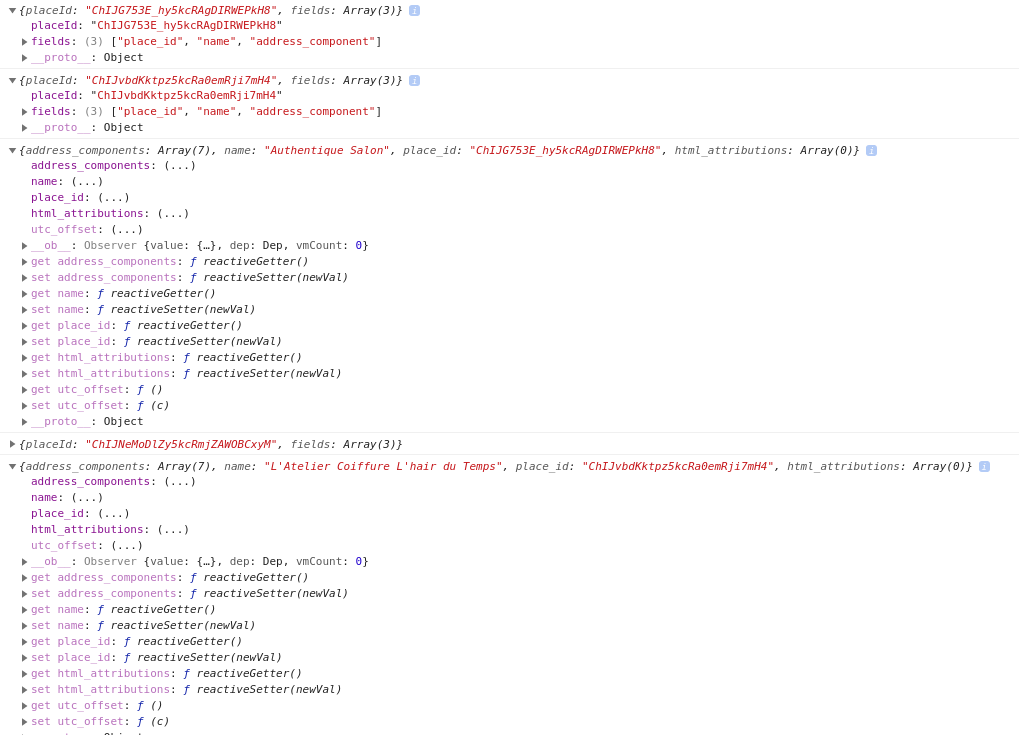This screenshot has width=1019, height=735.
Task: Expand the ChIJNeMoDlZy5kcRmjZAWOBCxyM placeId log
Action: pos(12,443)
